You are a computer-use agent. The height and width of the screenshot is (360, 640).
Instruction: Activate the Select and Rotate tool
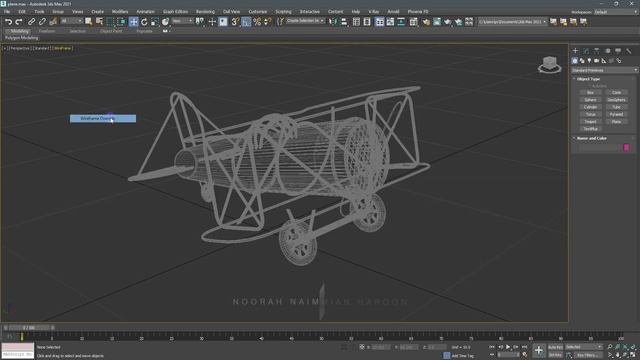tap(144, 22)
